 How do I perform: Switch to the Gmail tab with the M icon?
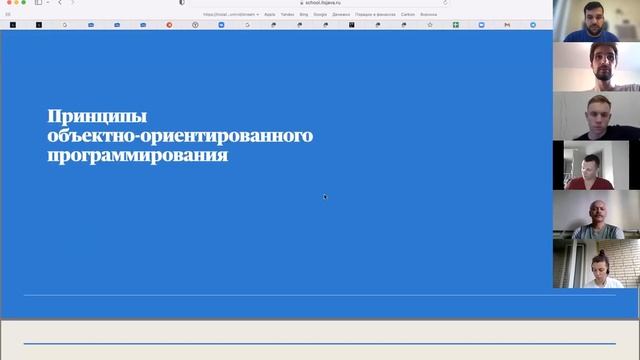tap(507, 25)
